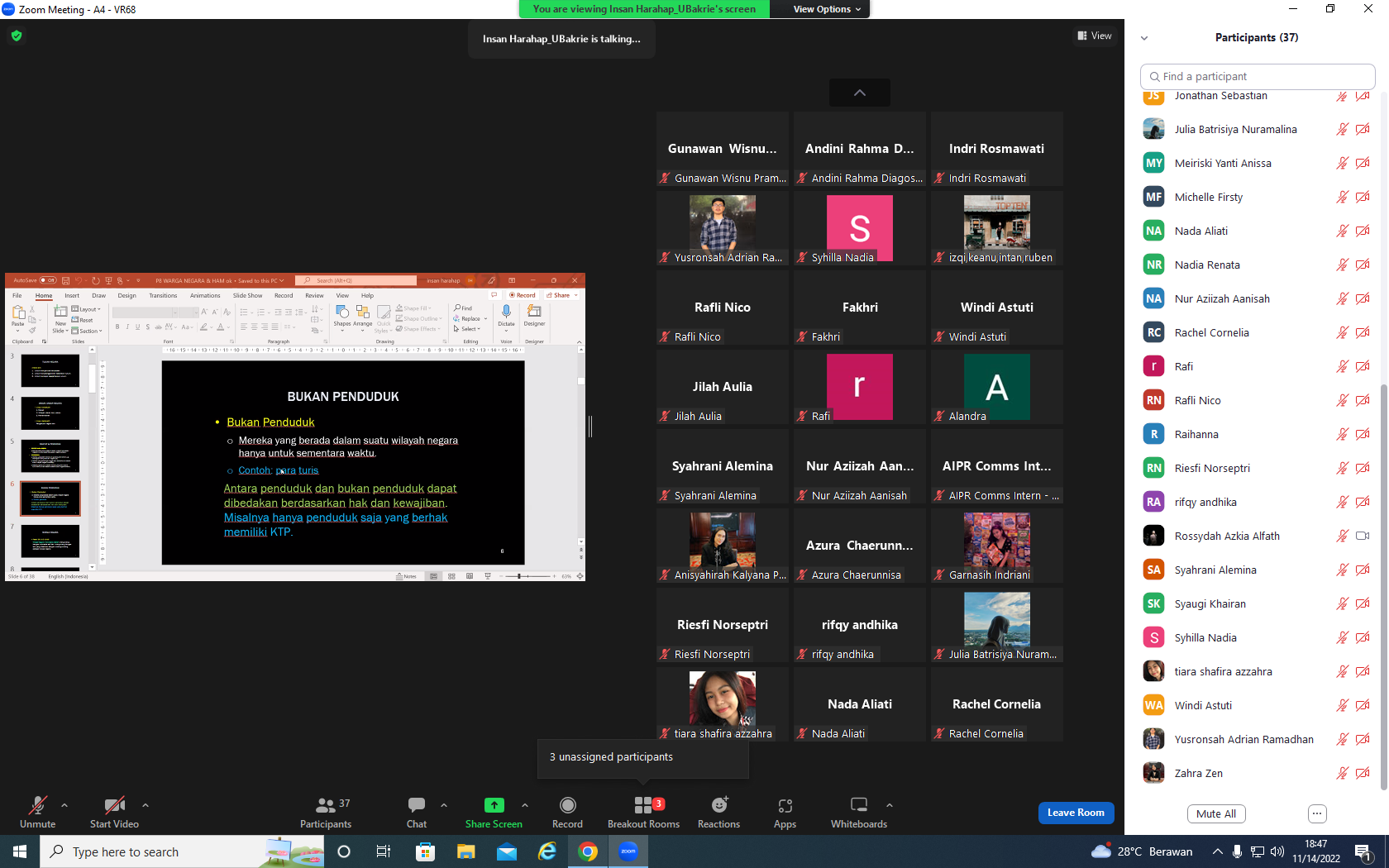This screenshot has height=868, width=1389.
Task: Open the View layout menu
Action: pyautogui.click(x=1095, y=36)
